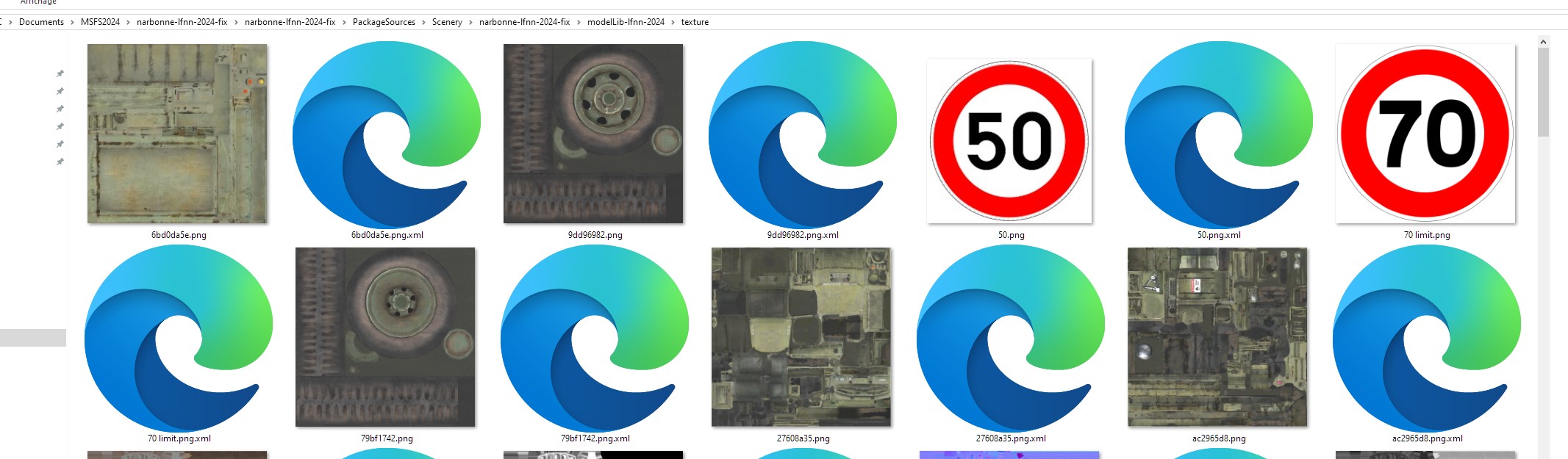The image size is (1568, 459).
Task: Select the Edge icon for 9dd96982.png.xml
Action: [803, 134]
